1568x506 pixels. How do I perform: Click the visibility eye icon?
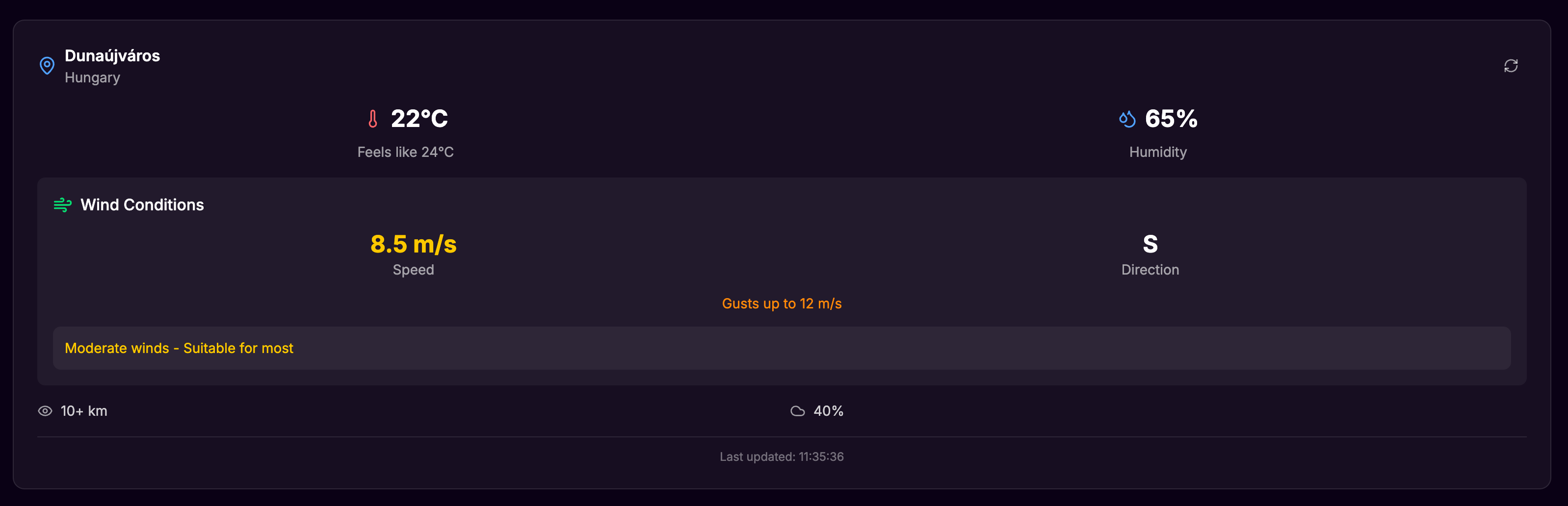pyautogui.click(x=45, y=411)
